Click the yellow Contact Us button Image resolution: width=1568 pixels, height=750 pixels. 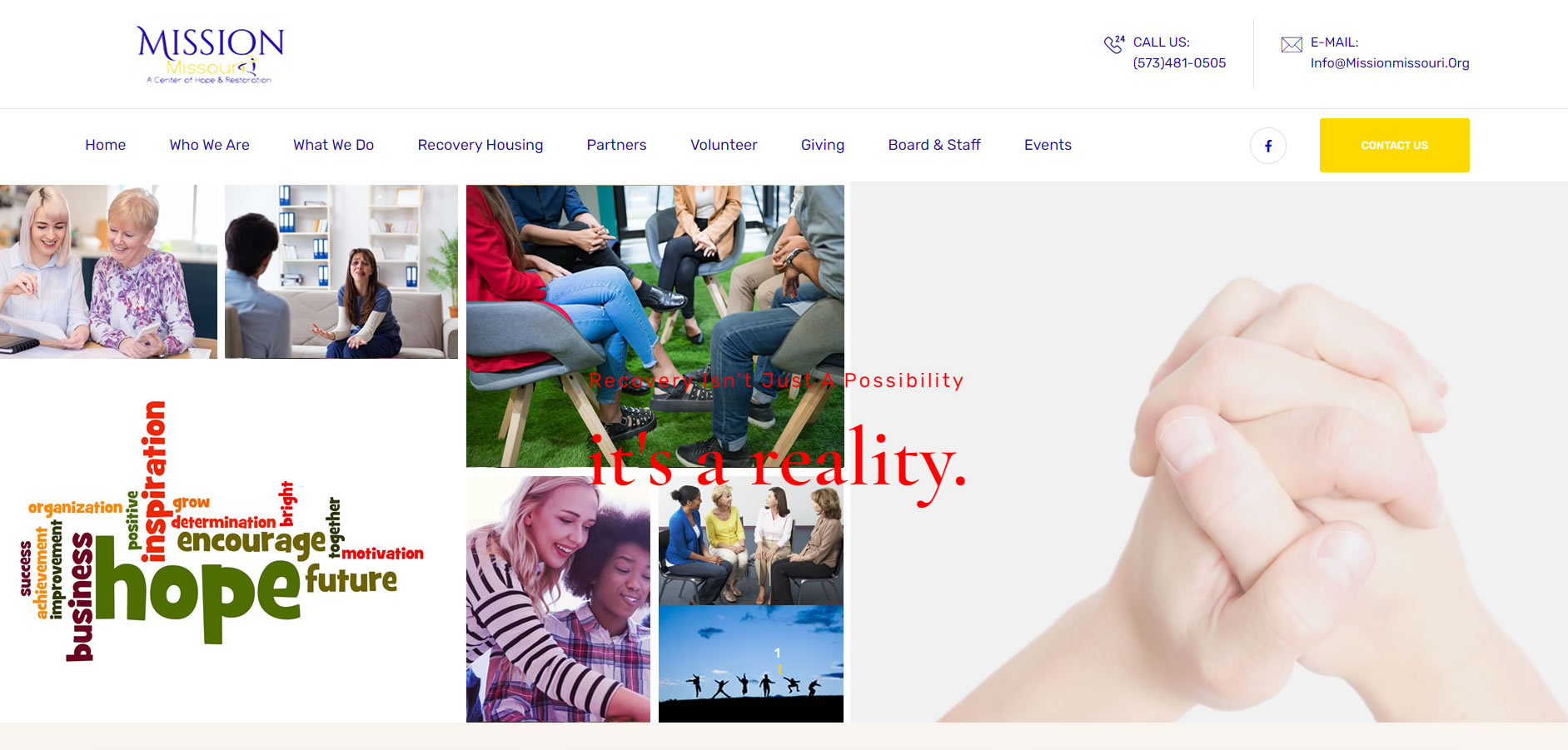[1395, 145]
